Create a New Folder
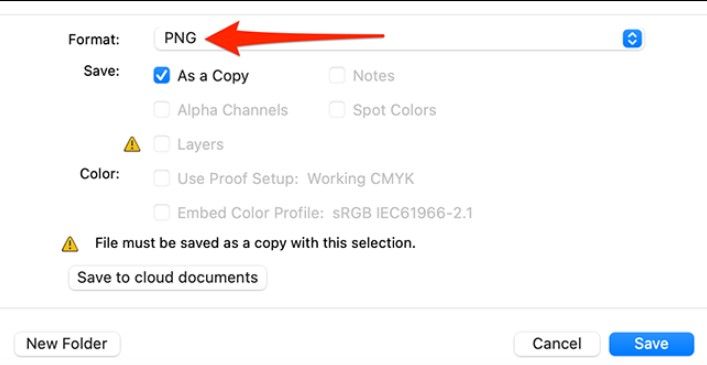 pos(67,344)
